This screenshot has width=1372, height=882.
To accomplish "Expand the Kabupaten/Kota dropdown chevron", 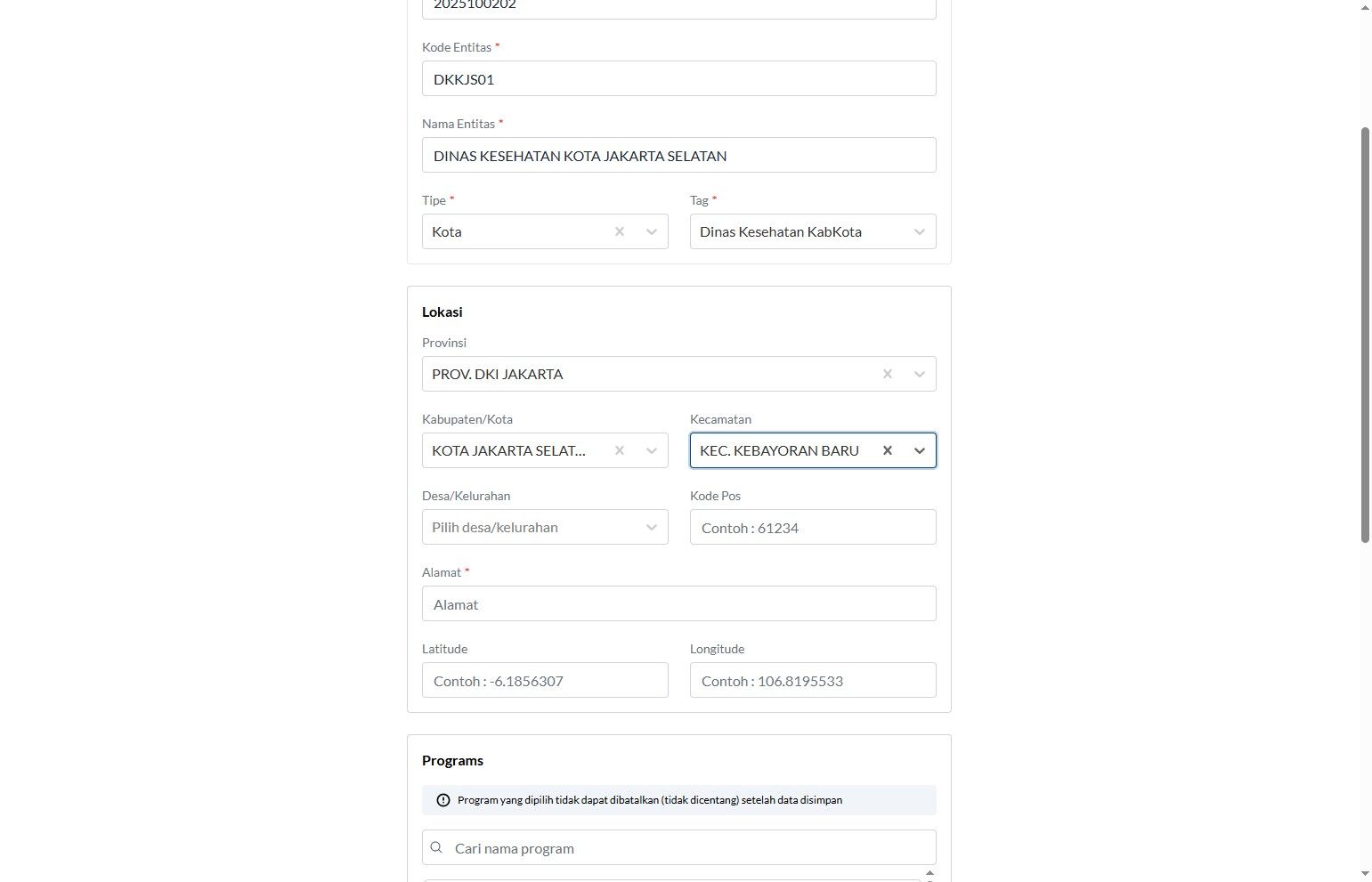I will coord(652,450).
